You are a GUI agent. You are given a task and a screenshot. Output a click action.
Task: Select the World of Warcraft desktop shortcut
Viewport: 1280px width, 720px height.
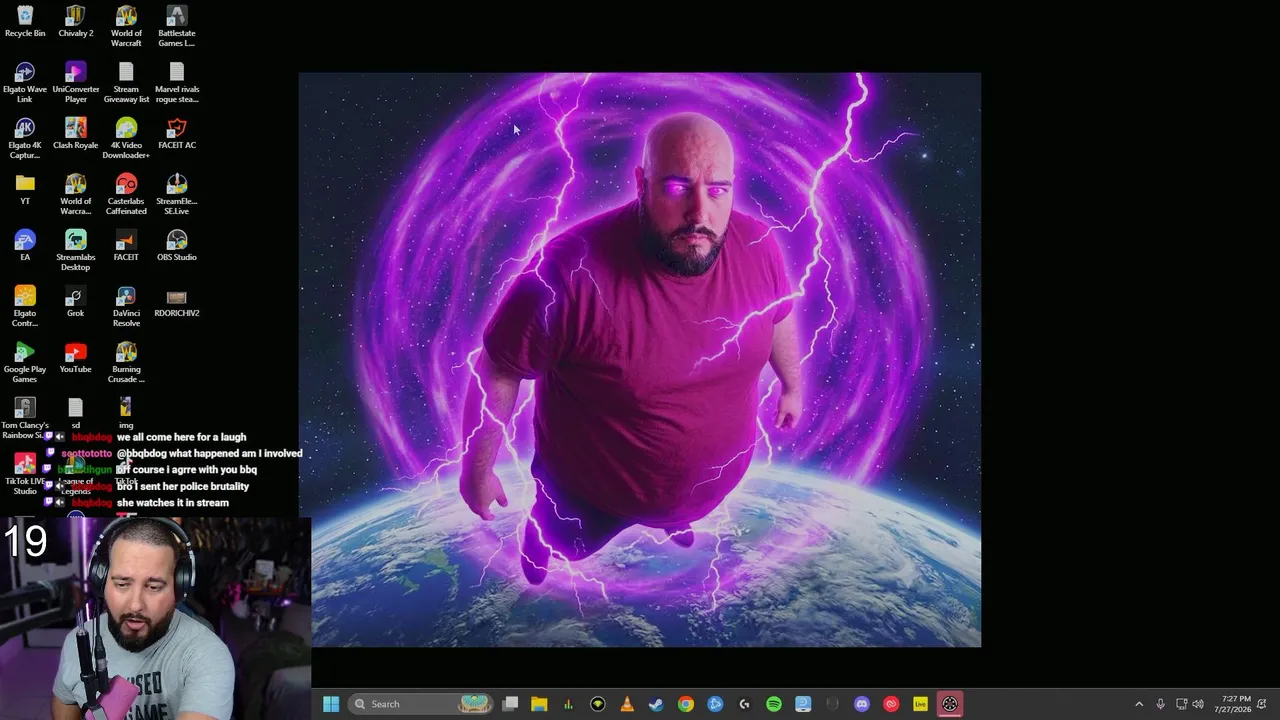tap(126, 26)
